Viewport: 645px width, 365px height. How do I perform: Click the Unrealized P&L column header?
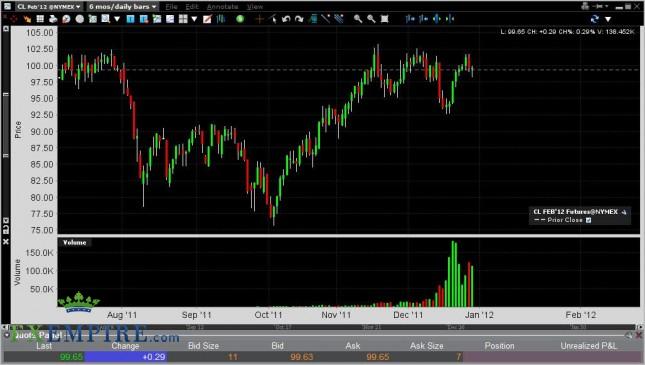(589, 346)
